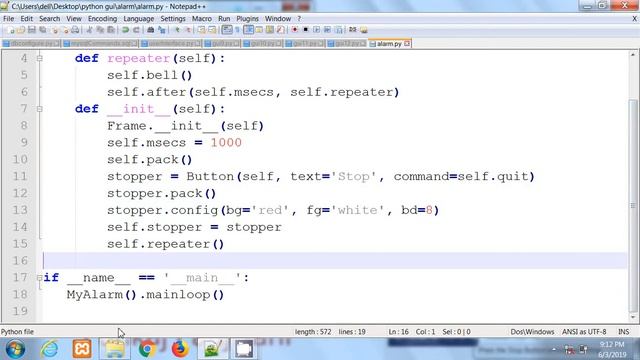Toggle INS mode in the status bar

623,332
